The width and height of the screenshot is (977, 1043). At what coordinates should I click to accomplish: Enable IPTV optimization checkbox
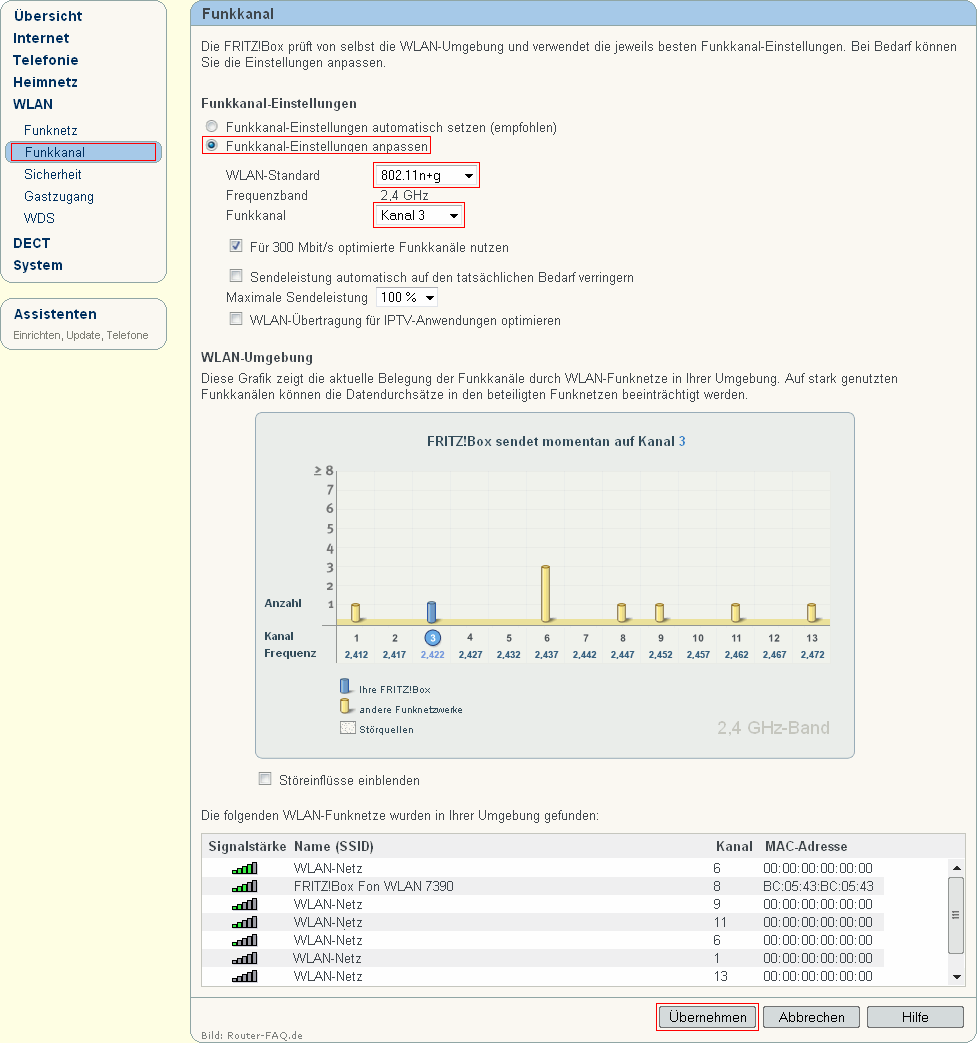click(x=235, y=319)
